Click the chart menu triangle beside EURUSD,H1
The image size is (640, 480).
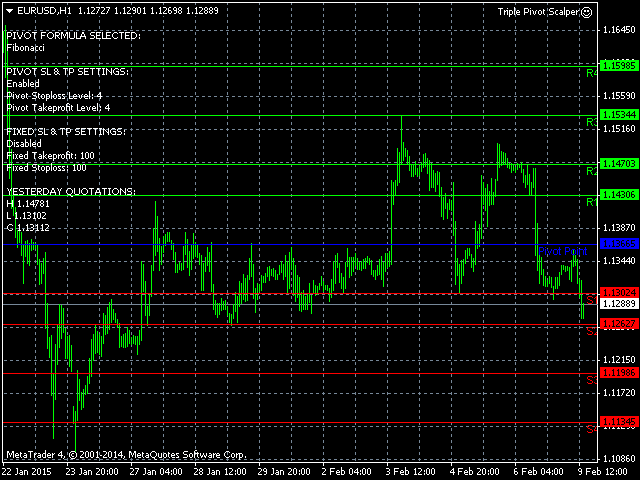click(9, 11)
